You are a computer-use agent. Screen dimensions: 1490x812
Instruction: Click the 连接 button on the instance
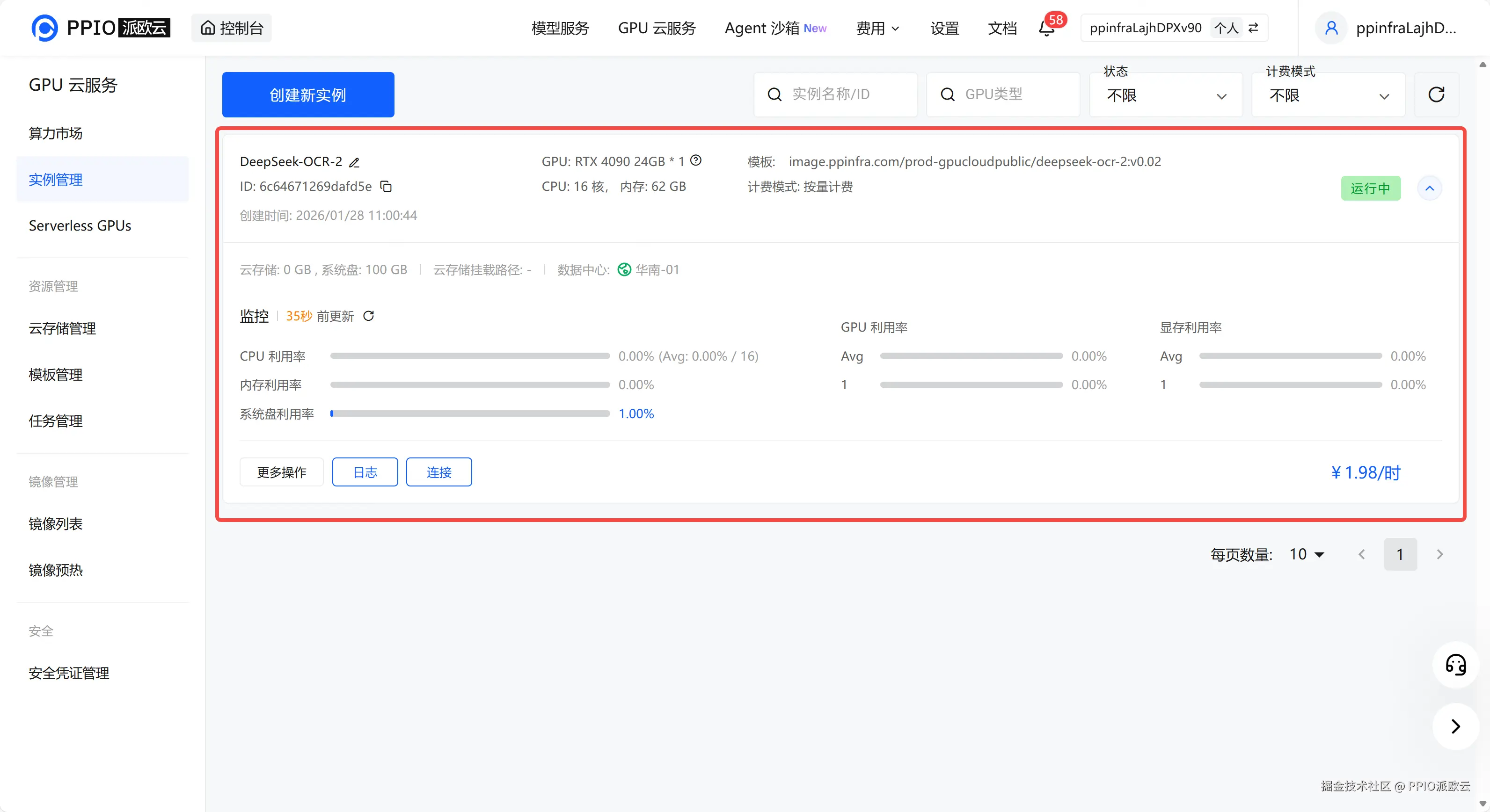[x=438, y=472]
